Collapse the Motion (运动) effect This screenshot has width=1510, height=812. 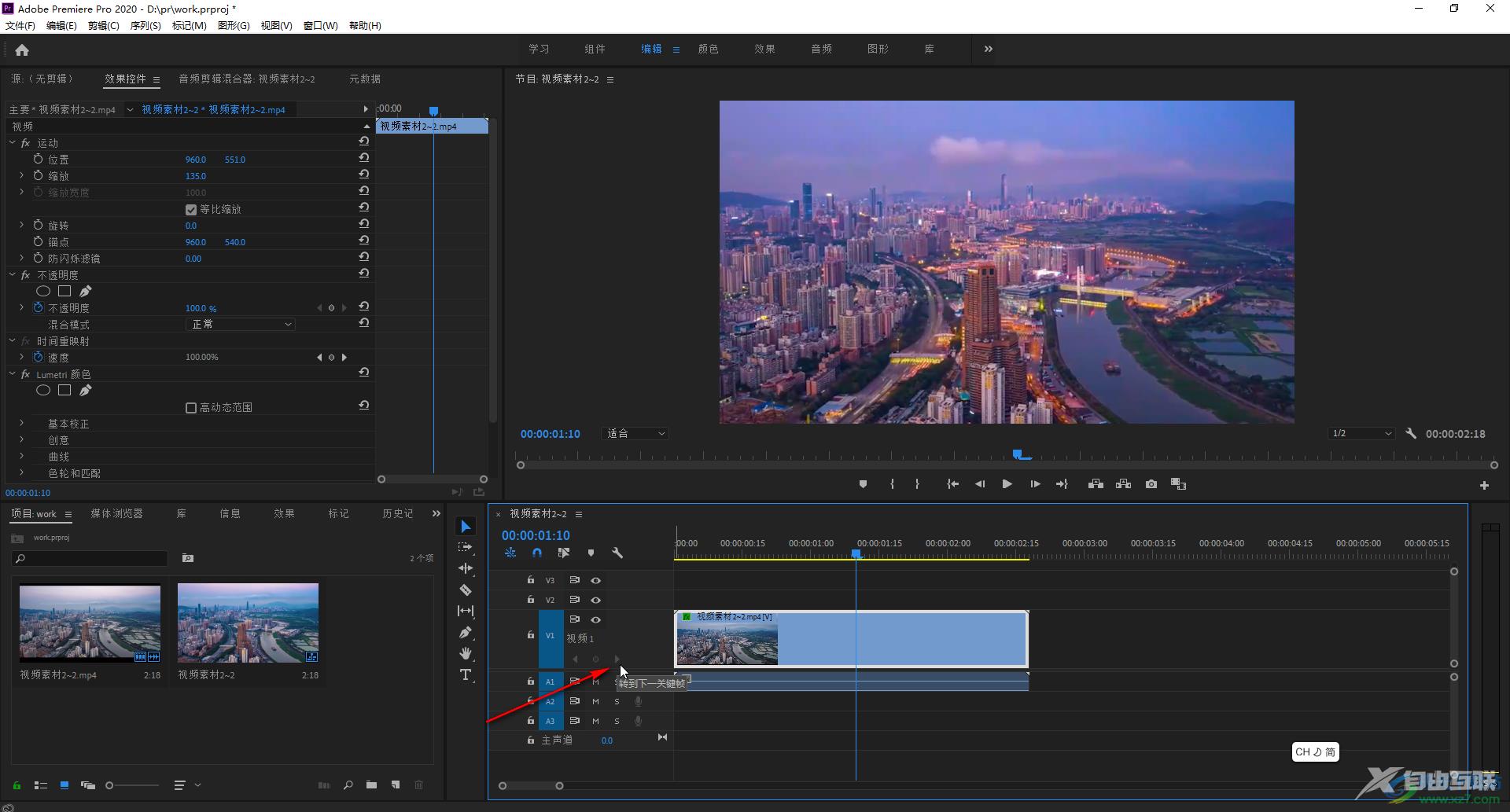point(12,142)
